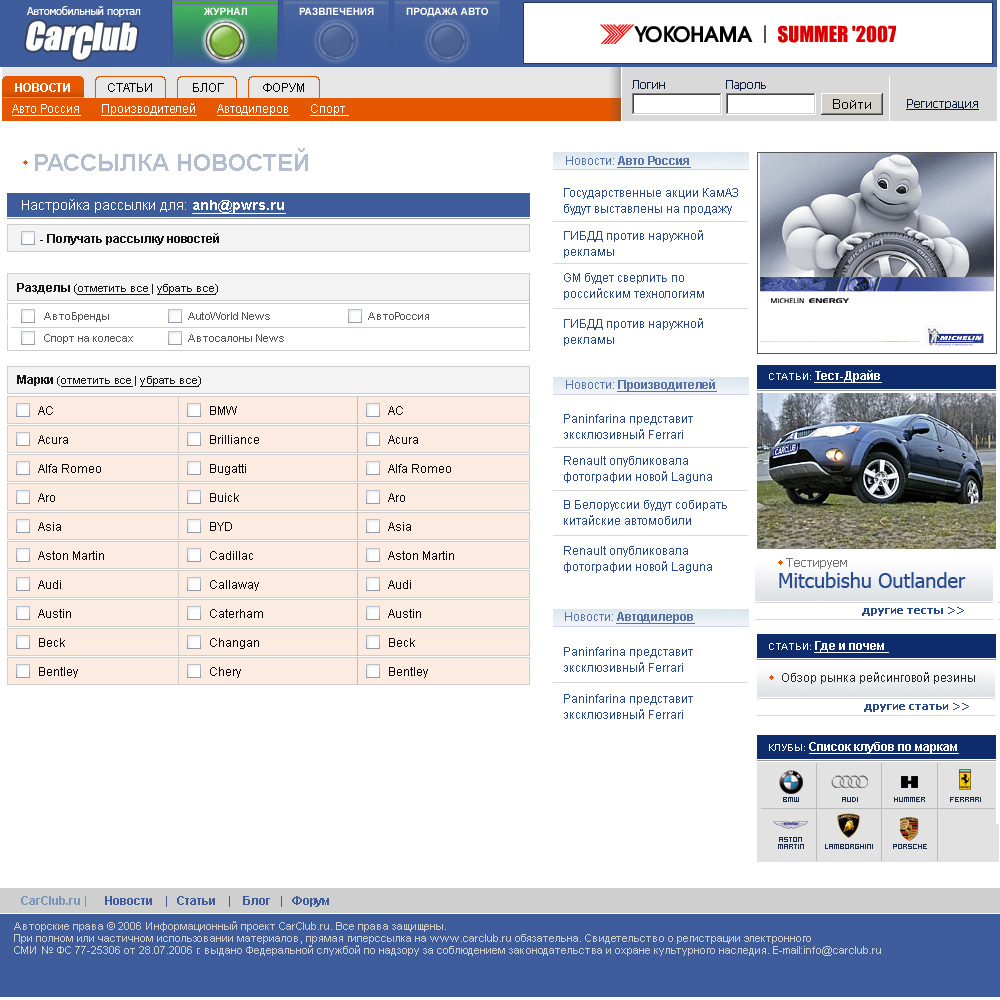The width and height of the screenshot is (1000, 1000).
Task: Click the Войти login button
Action: [x=851, y=104]
